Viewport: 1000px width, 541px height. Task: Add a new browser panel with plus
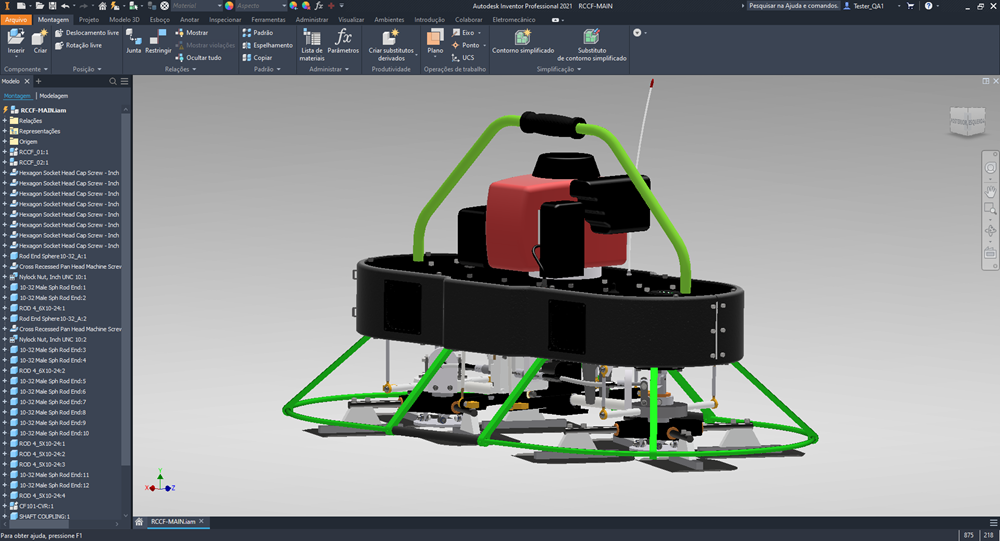point(38,81)
